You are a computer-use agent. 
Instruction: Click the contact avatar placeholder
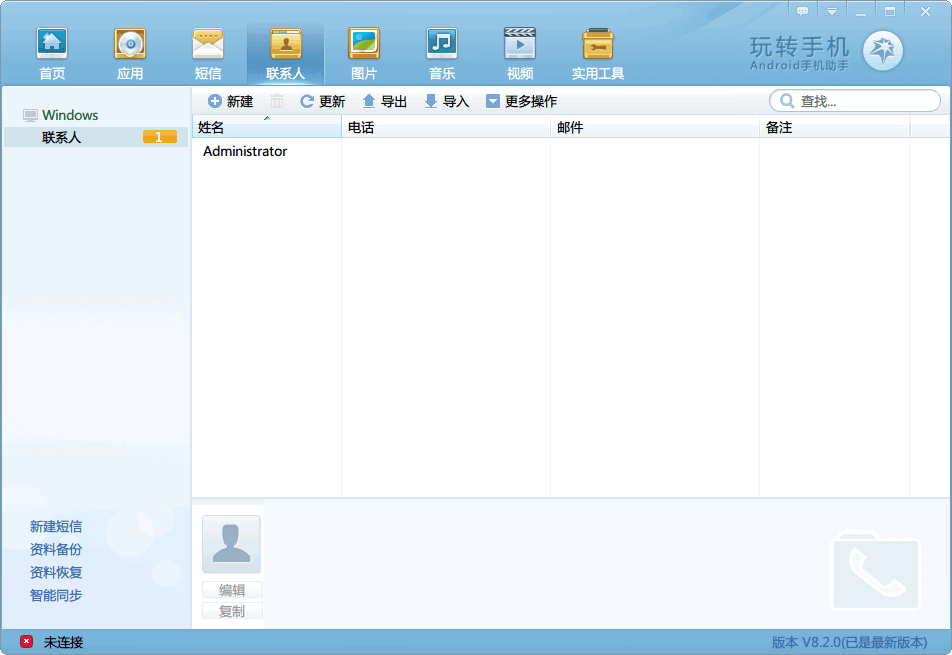click(x=231, y=544)
